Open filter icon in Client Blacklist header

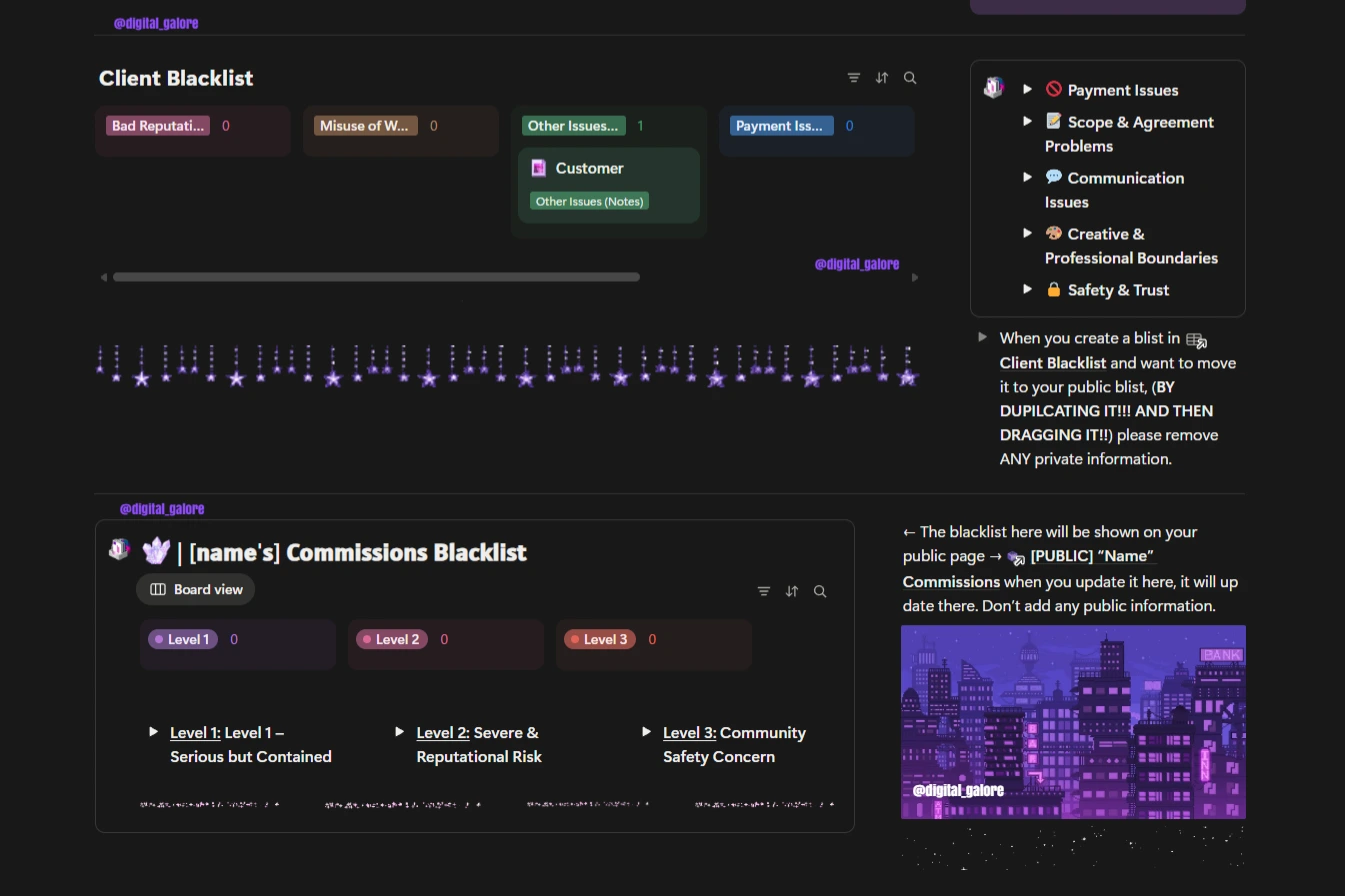coord(853,78)
